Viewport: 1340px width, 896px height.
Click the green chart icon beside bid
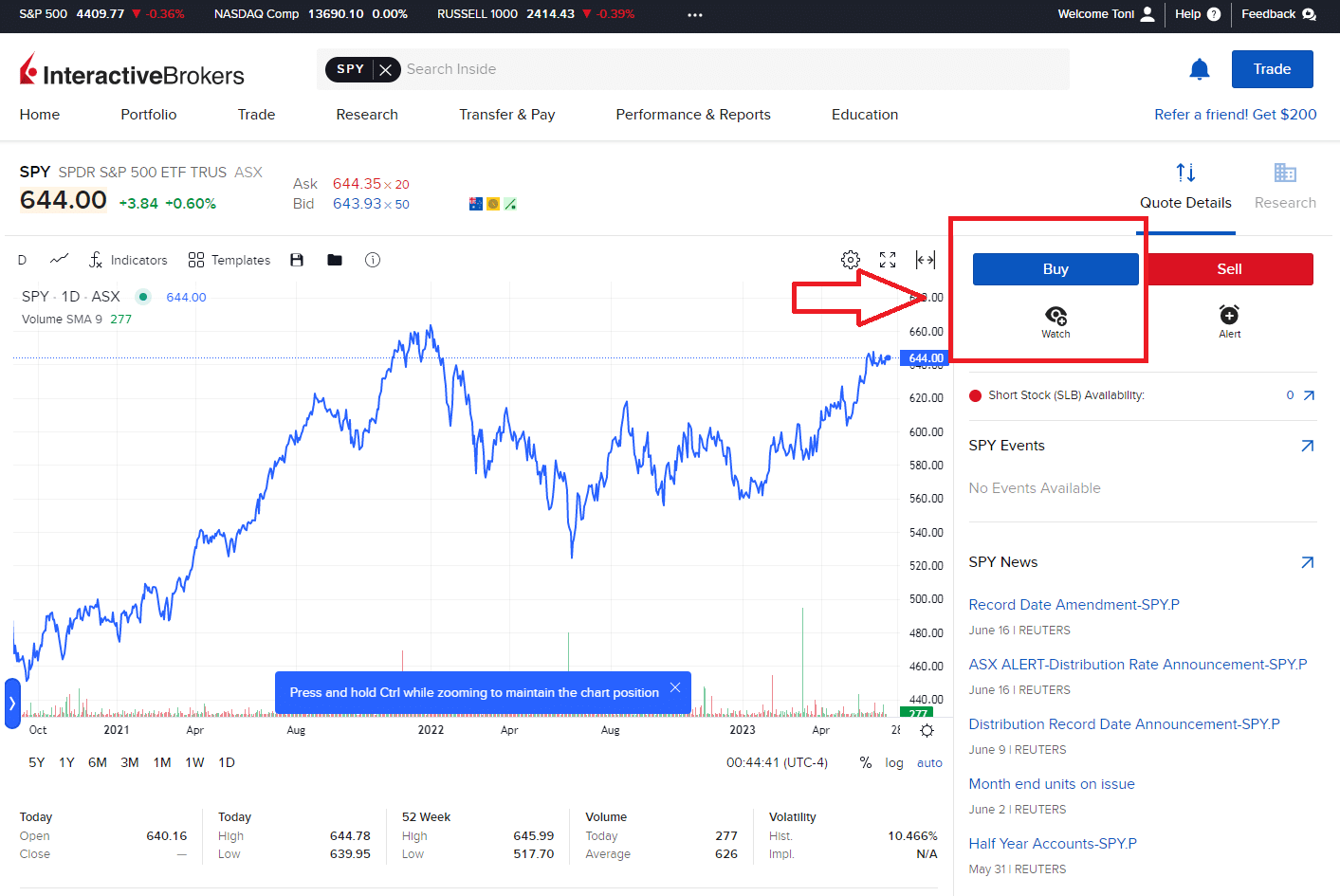(510, 204)
